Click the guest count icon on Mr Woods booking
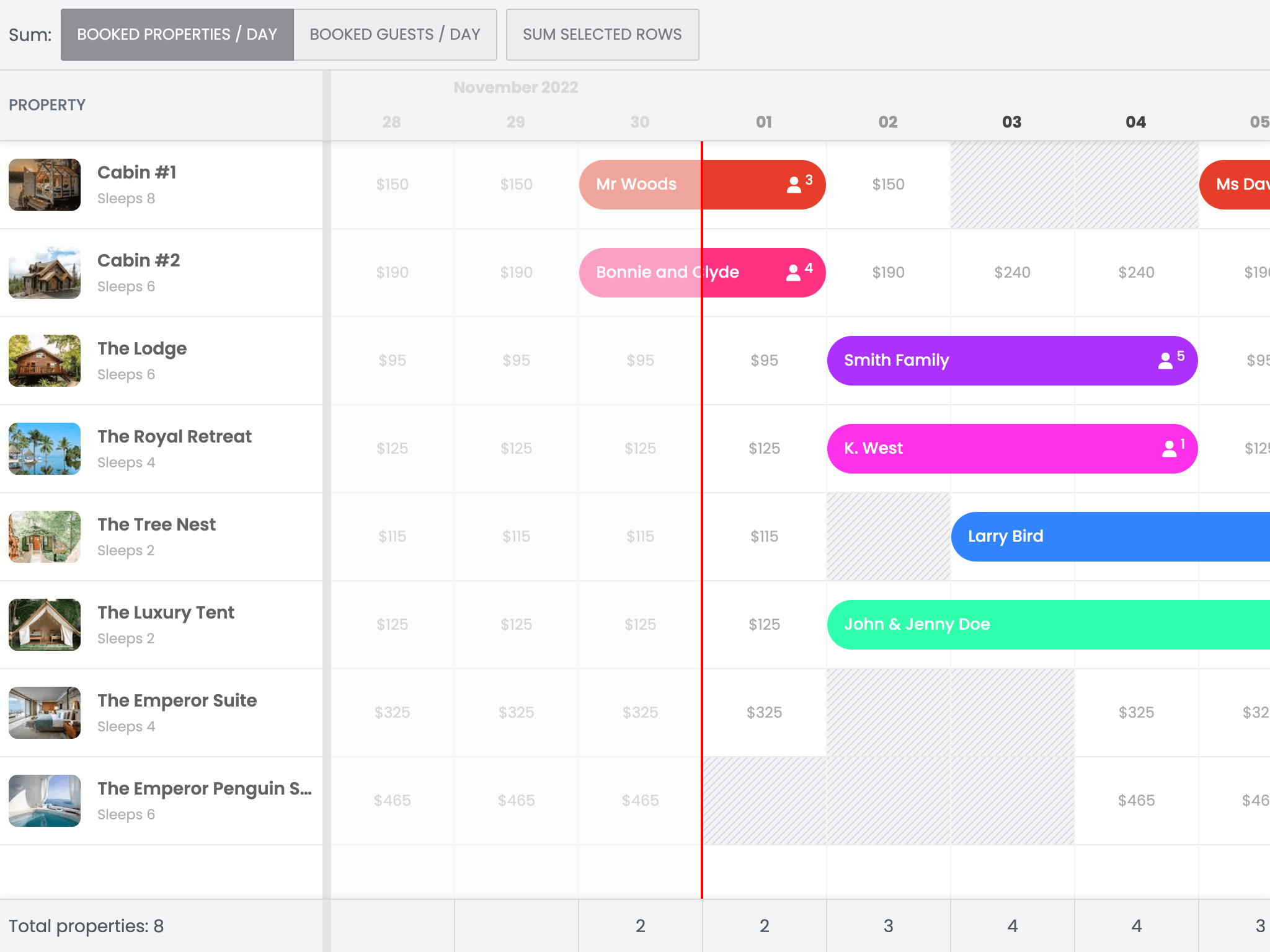Image resolution: width=1270 pixels, height=952 pixels. pos(794,184)
